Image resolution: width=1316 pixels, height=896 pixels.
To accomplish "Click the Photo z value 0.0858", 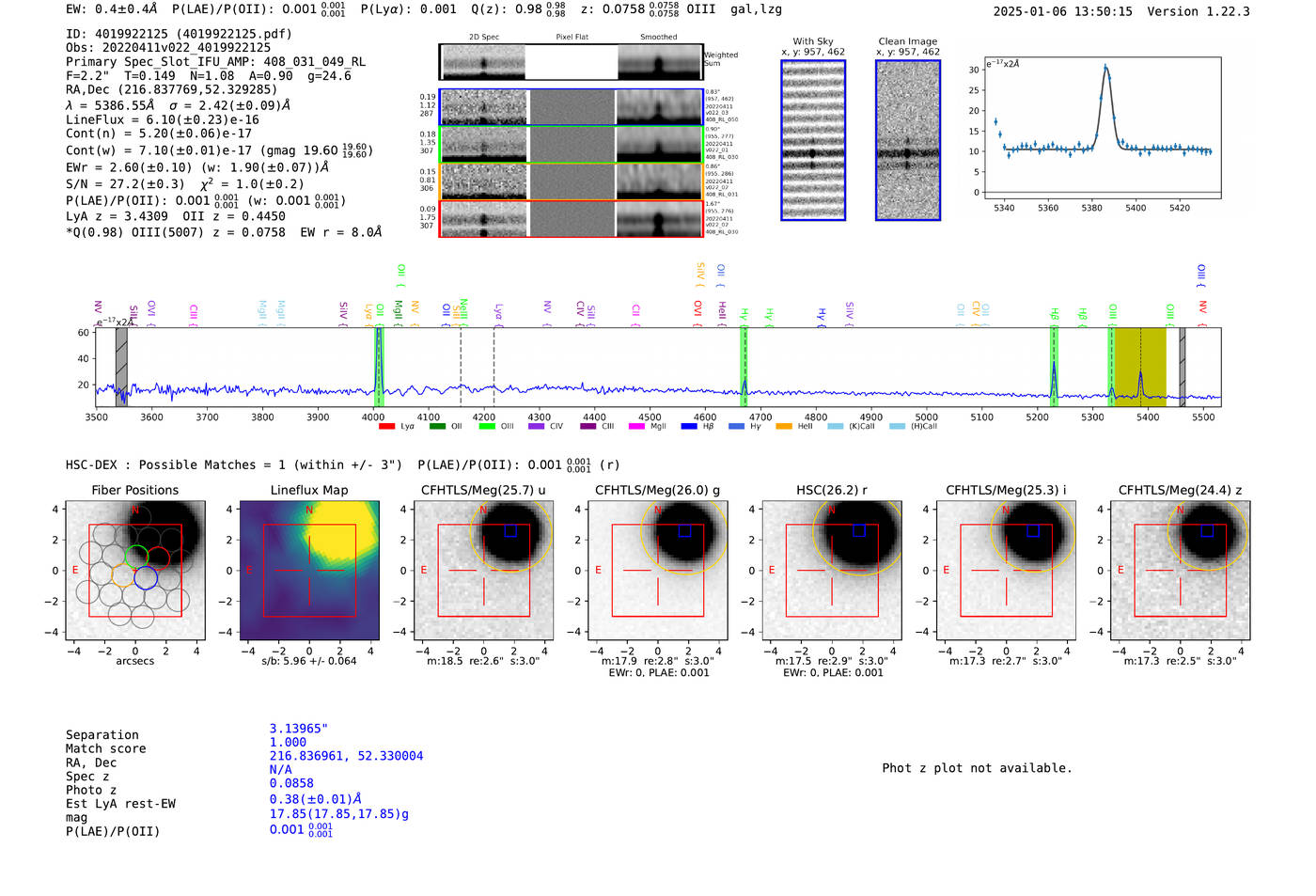I will tap(291, 783).
